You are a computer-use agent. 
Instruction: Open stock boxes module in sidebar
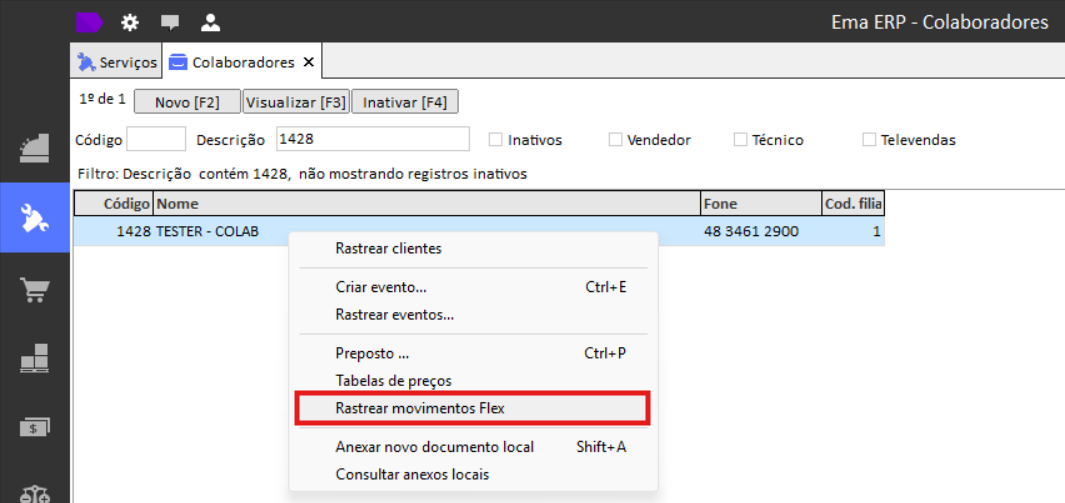35,358
